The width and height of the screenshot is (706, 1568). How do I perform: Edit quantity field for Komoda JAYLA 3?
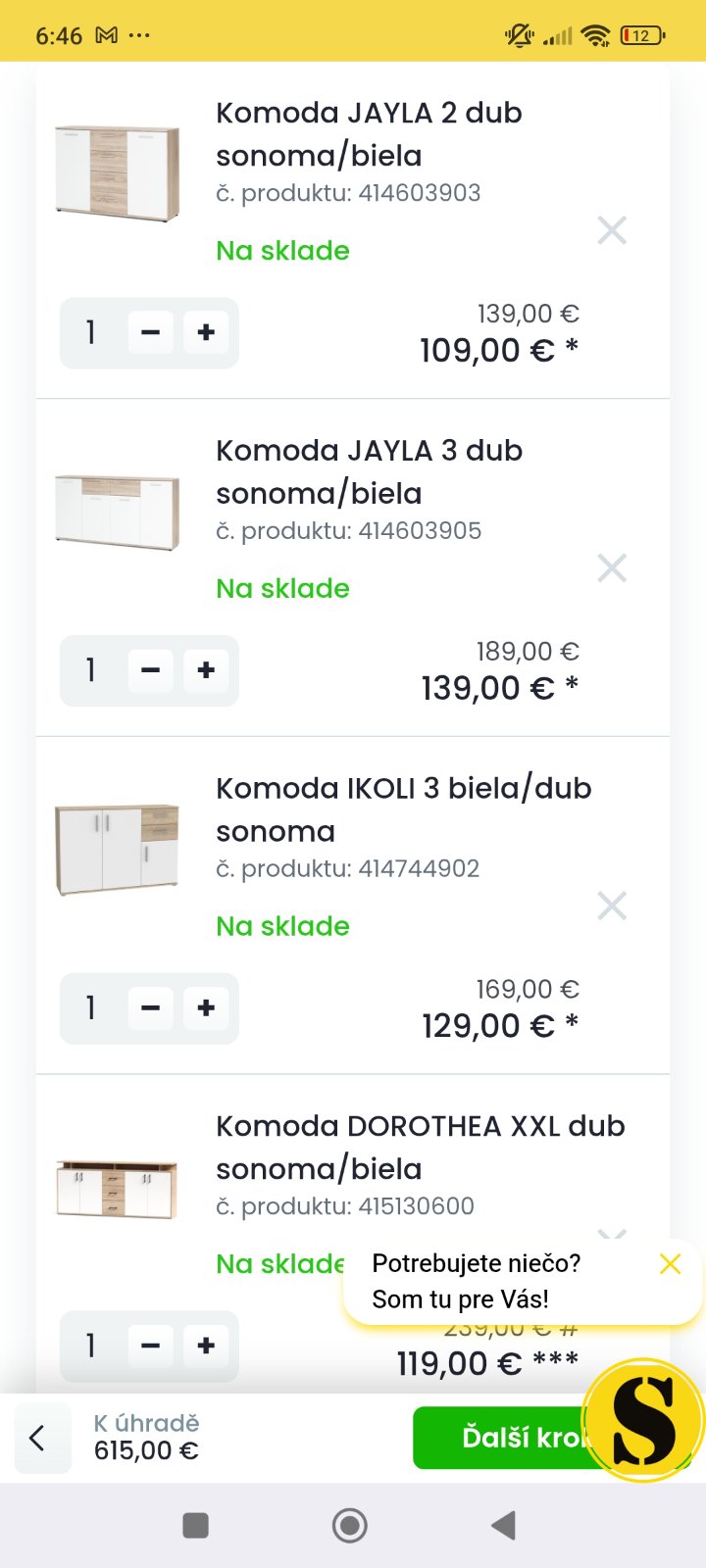(91, 670)
